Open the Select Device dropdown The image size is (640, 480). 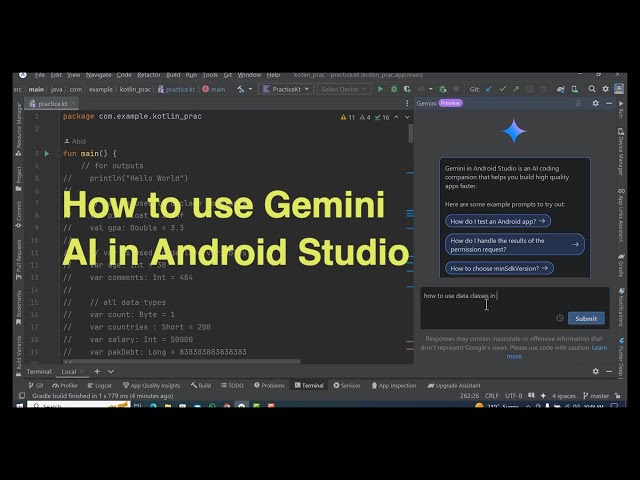click(x=344, y=89)
